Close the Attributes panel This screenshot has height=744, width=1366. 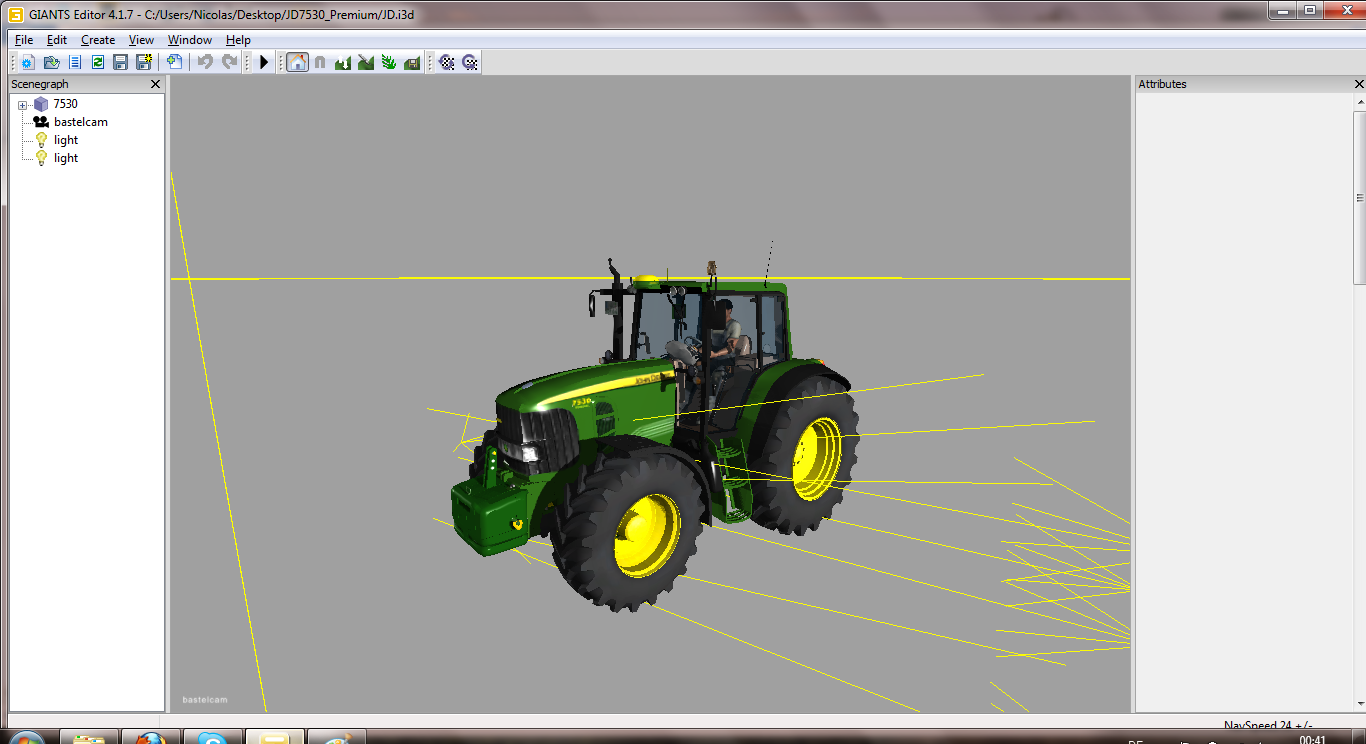(1359, 85)
